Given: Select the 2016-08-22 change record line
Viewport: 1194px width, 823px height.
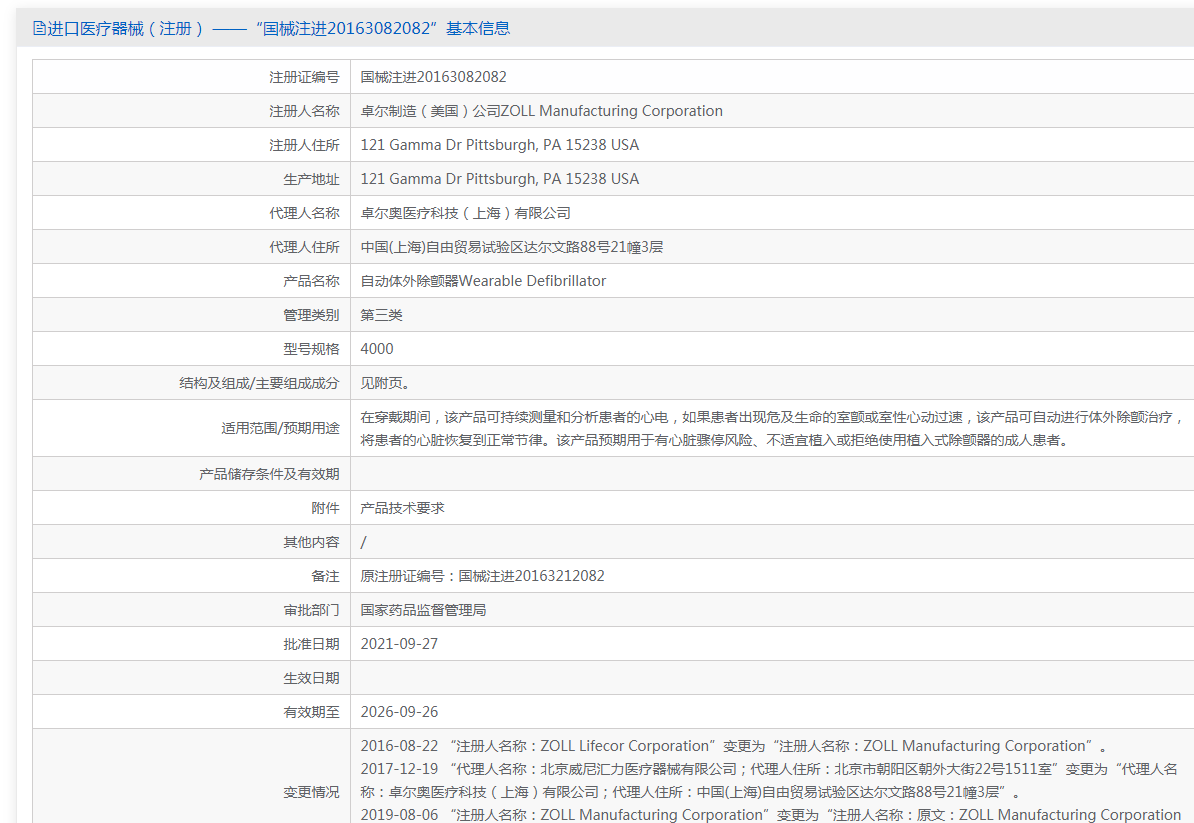Looking at the screenshot, I should click(734, 746).
